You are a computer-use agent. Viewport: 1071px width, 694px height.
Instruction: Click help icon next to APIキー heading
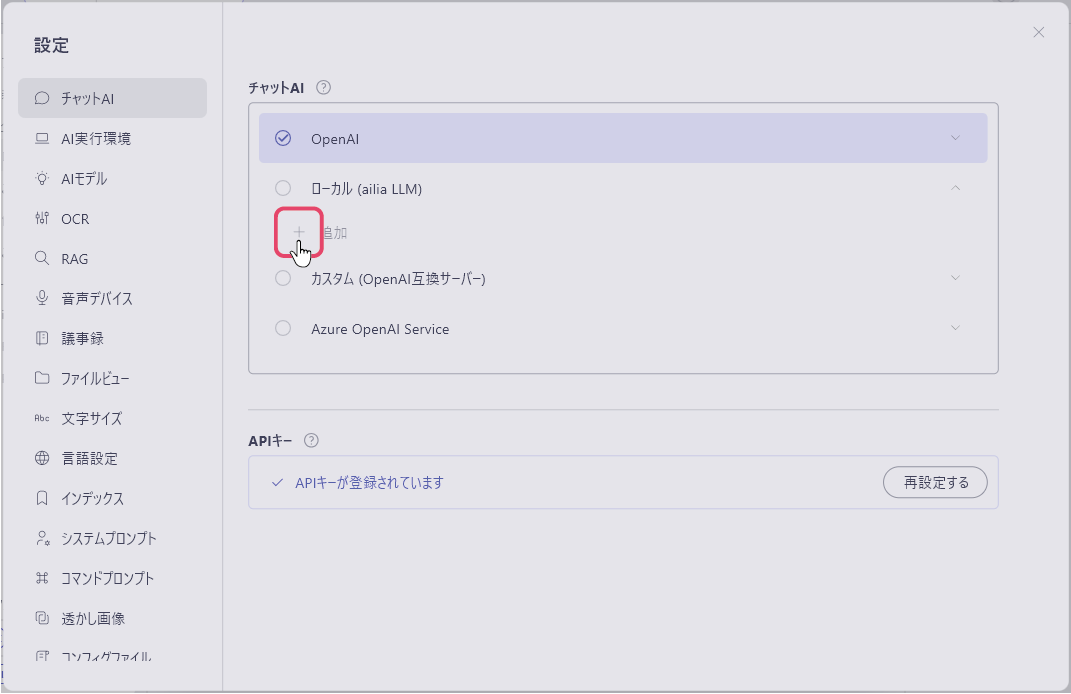(311, 440)
